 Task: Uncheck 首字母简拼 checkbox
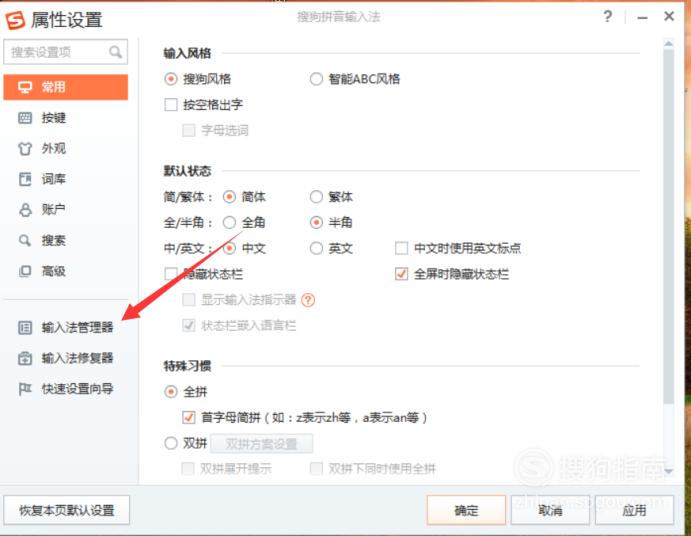pos(189,417)
